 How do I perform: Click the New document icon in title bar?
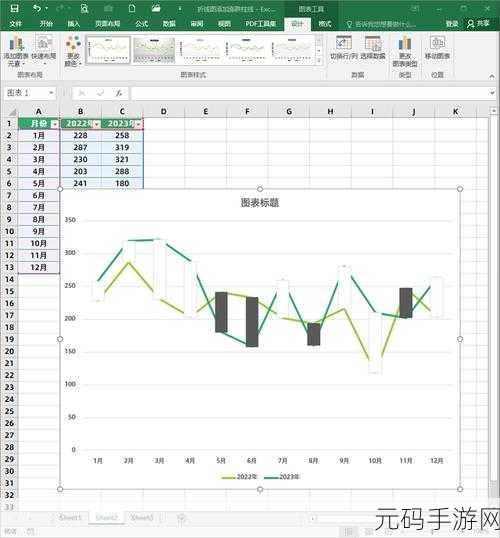click(132, 8)
